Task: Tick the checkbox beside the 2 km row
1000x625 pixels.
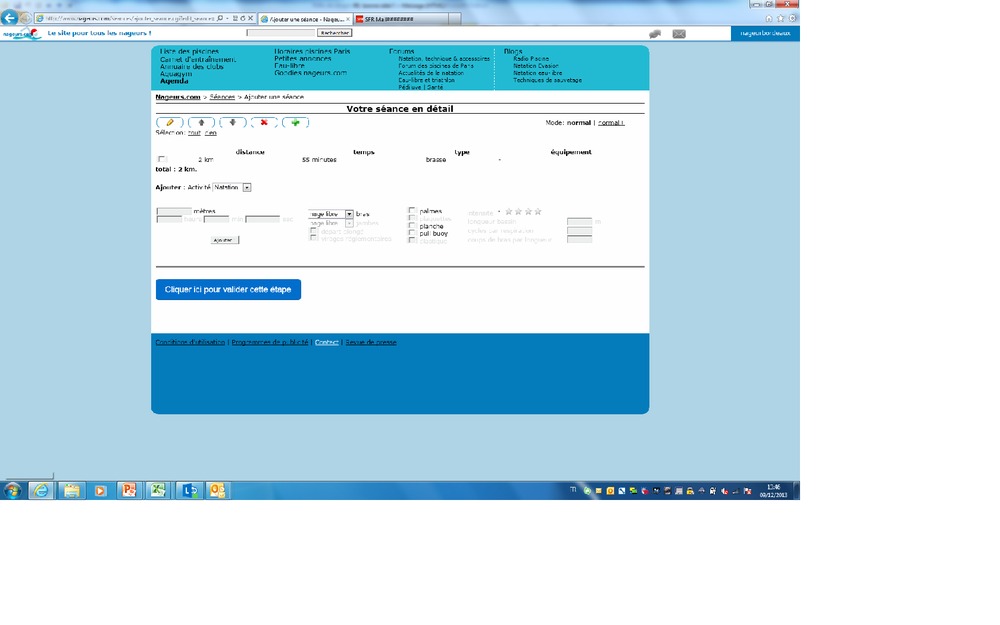Action: (x=161, y=160)
